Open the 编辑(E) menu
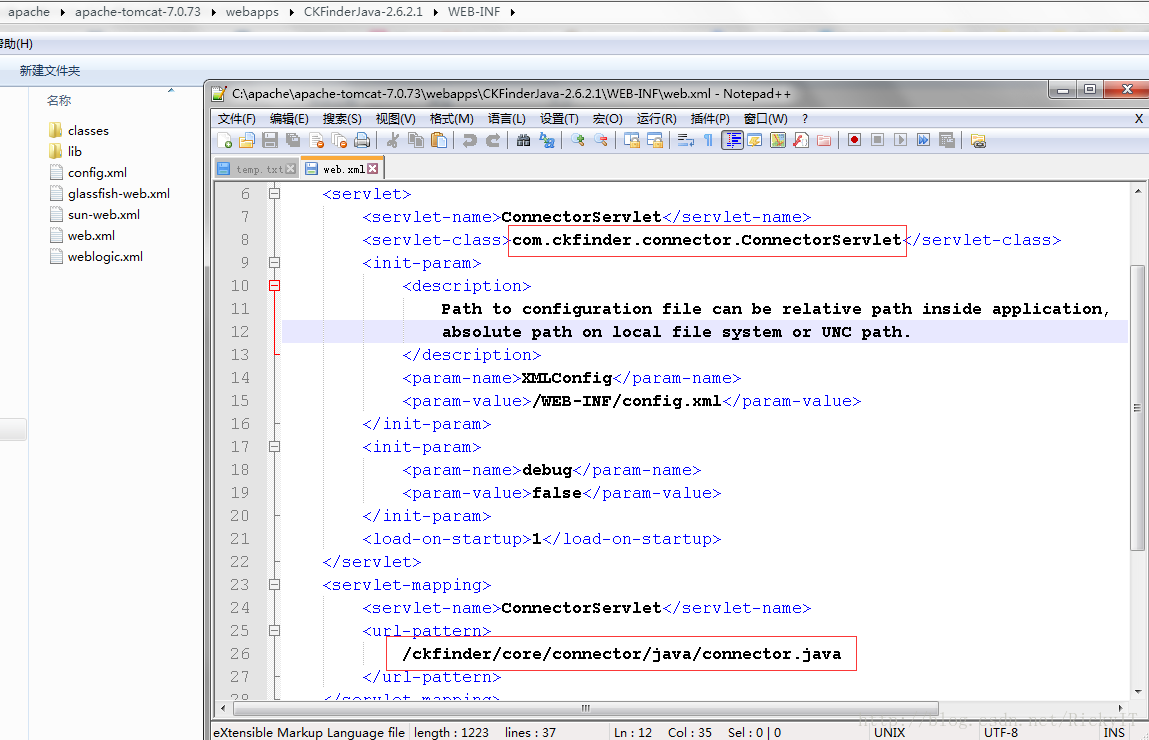 pyautogui.click(x=289, y=119)
